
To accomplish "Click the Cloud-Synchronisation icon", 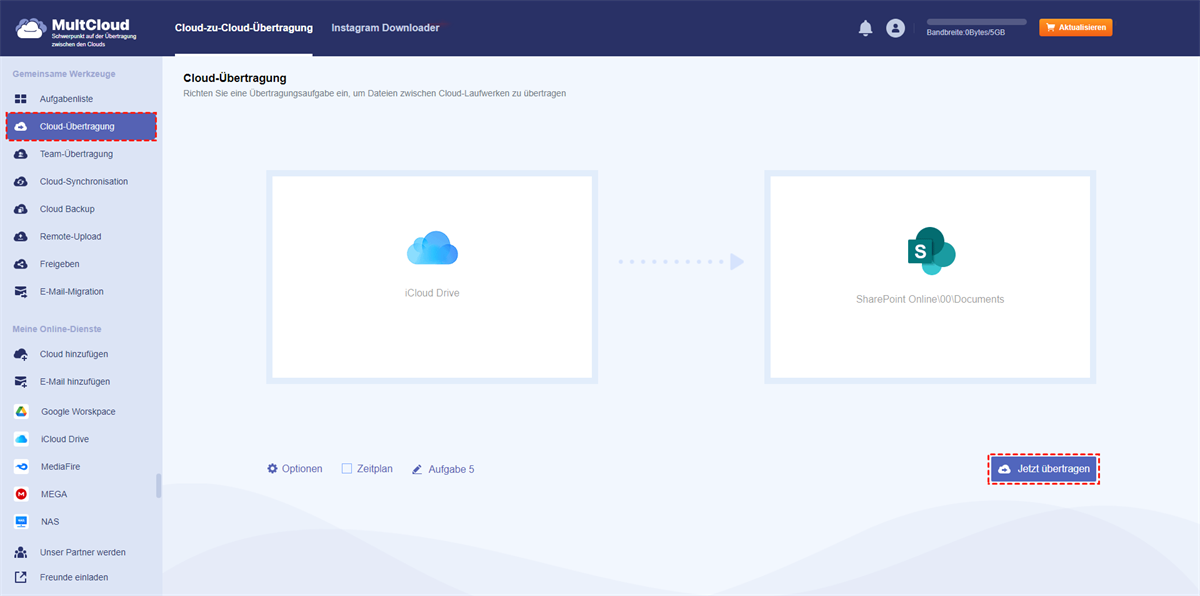I will 21,182.
